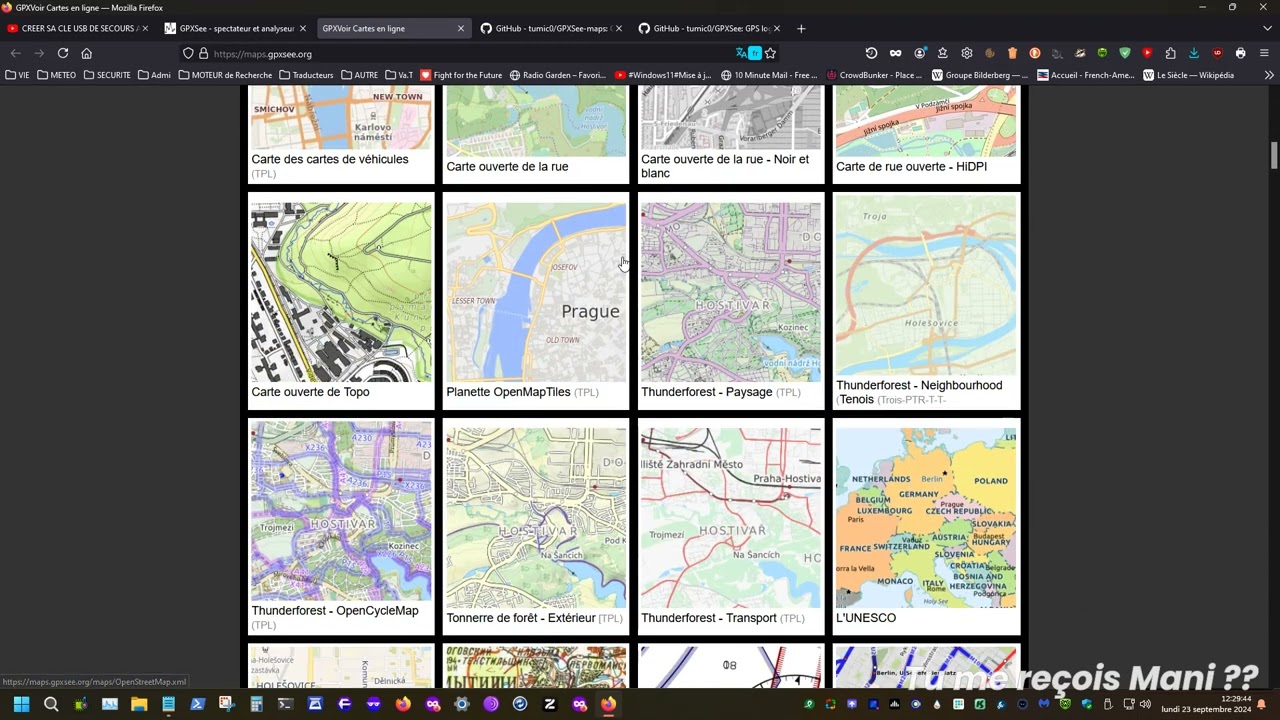Viewport: 1280px width, 720px height.
Task: Click Carte ouverte de la rue - Noir et blanc label
Action: point(725,166)
